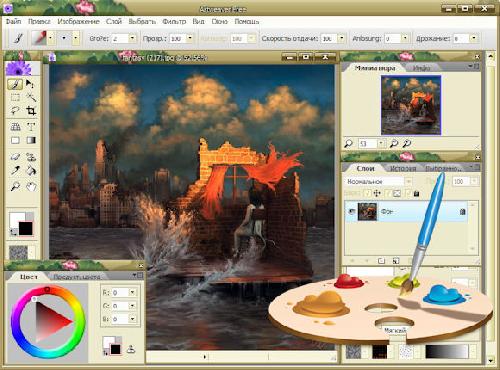Image resolution: width=500 pixels, height=370 pixels.
Task: Select the Zoom magnifier tool in the toolbox
Action: tap(15, 187)
